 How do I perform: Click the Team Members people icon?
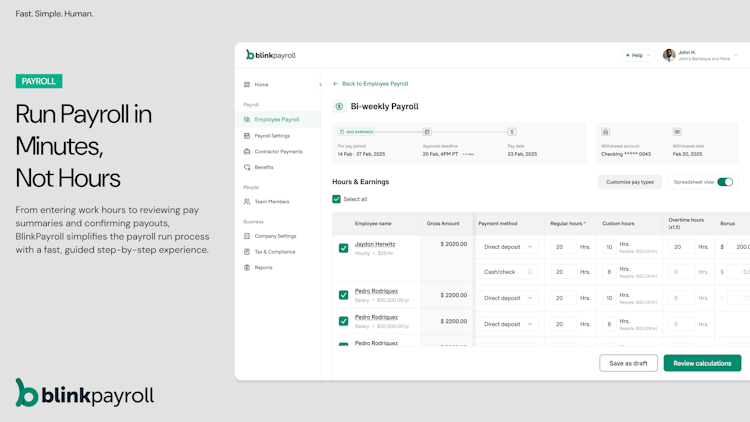click(247, 202)
